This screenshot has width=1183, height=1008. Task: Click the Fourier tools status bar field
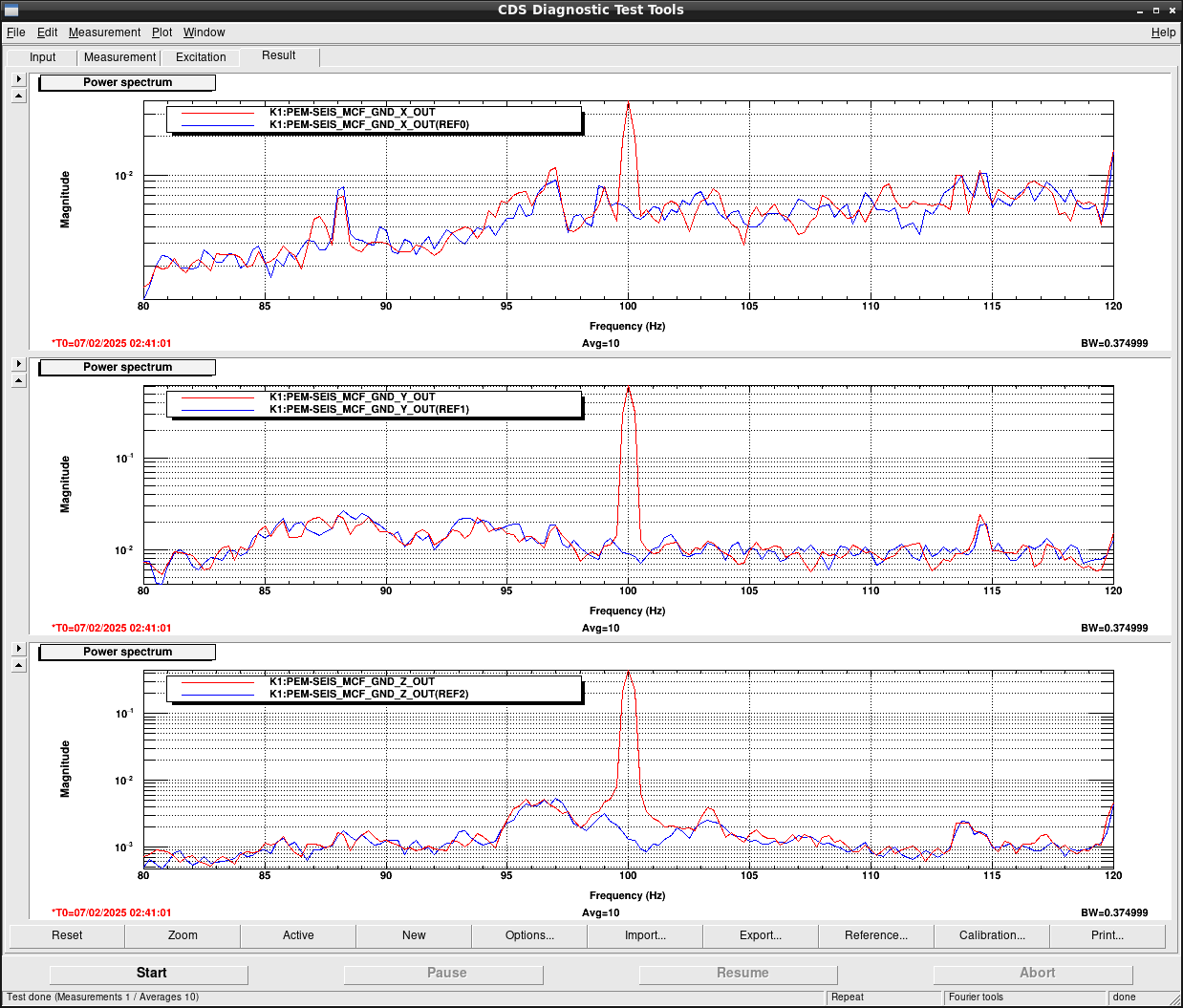click(1026, 997)
